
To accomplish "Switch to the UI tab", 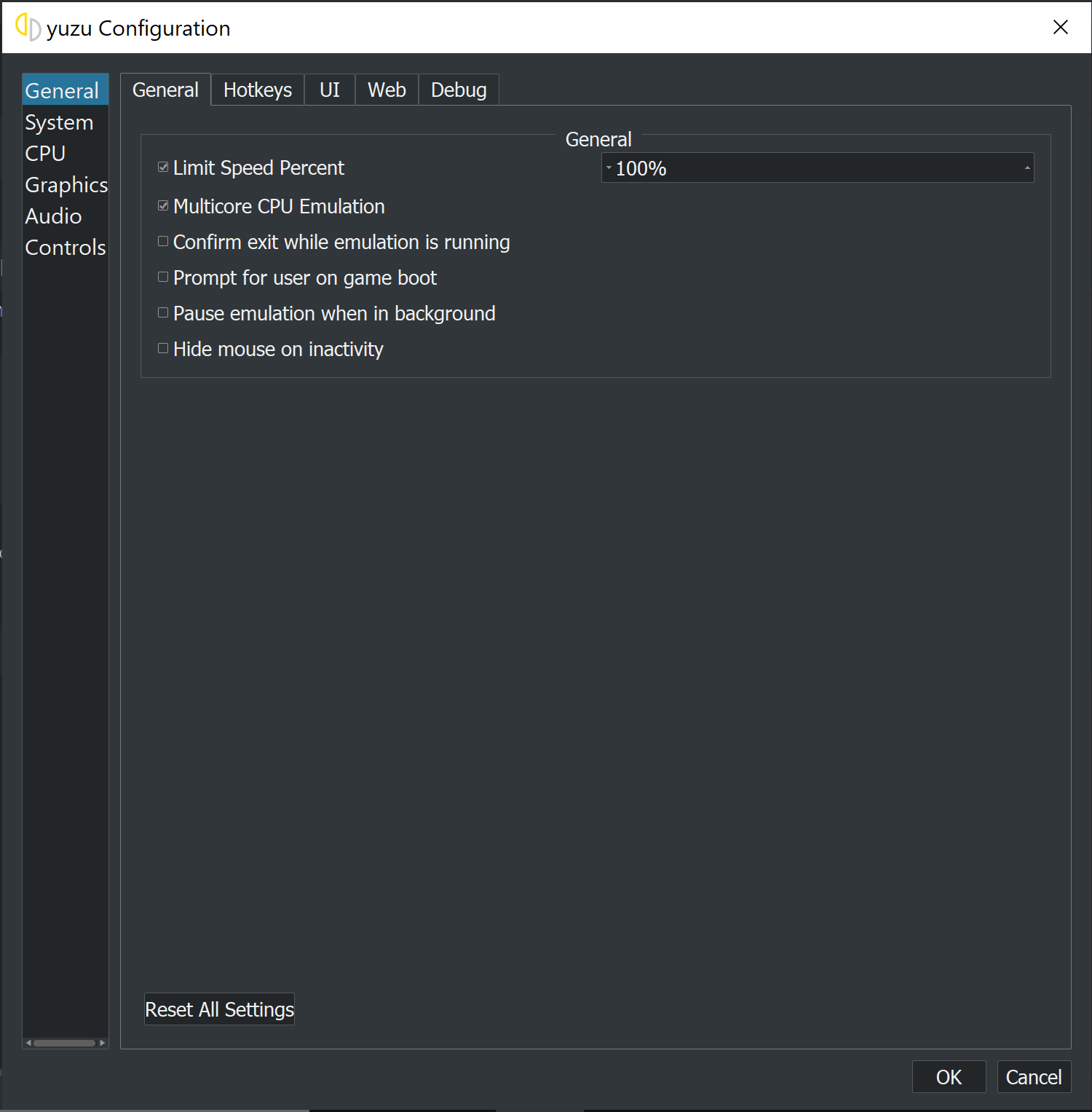I will (330, 90).
